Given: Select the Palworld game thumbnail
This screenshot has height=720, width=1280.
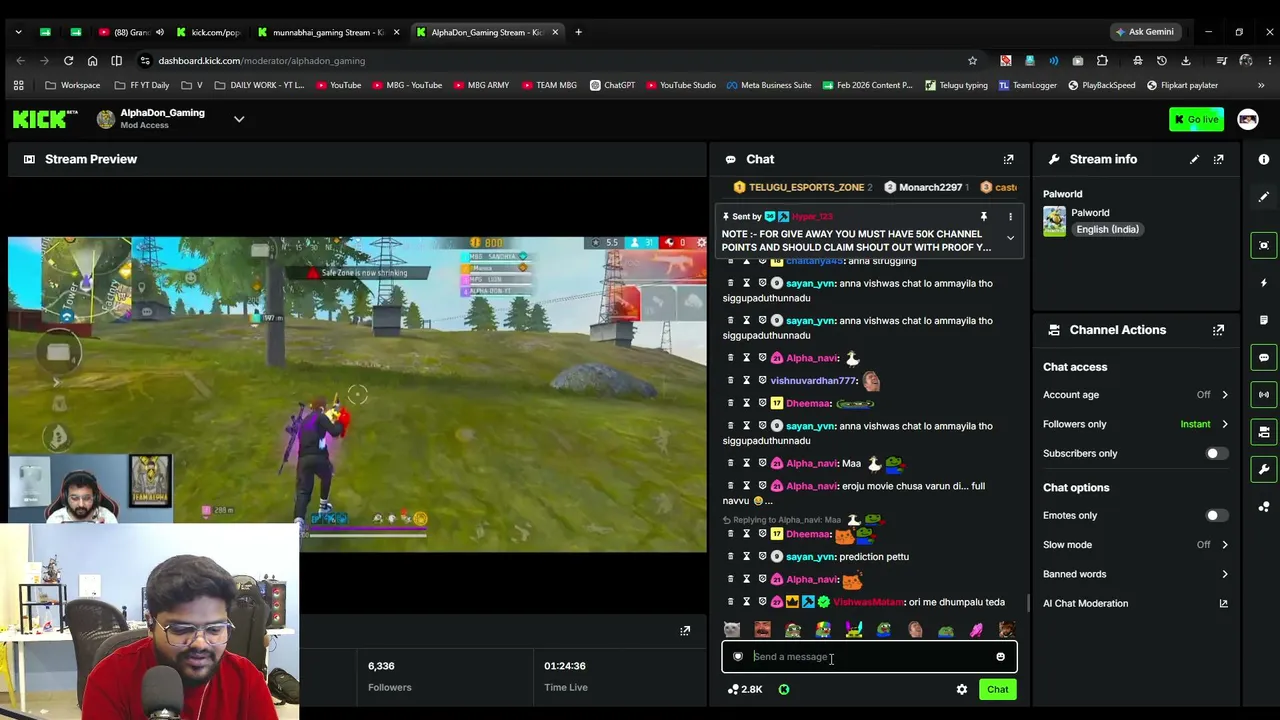Looking at the screenshot, I should [1054, 221].
